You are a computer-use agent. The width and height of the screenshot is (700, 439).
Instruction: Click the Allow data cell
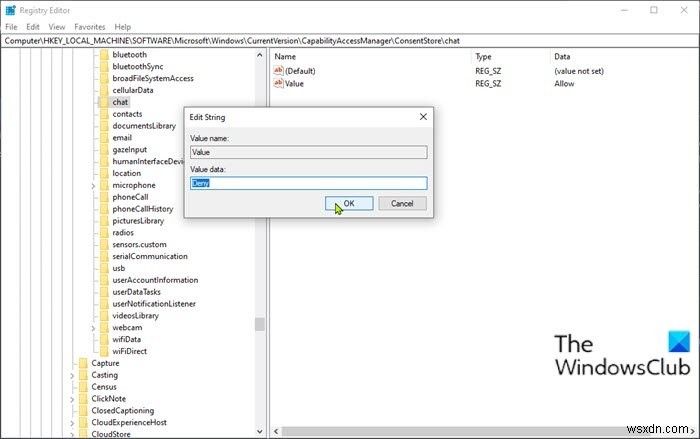564,84
